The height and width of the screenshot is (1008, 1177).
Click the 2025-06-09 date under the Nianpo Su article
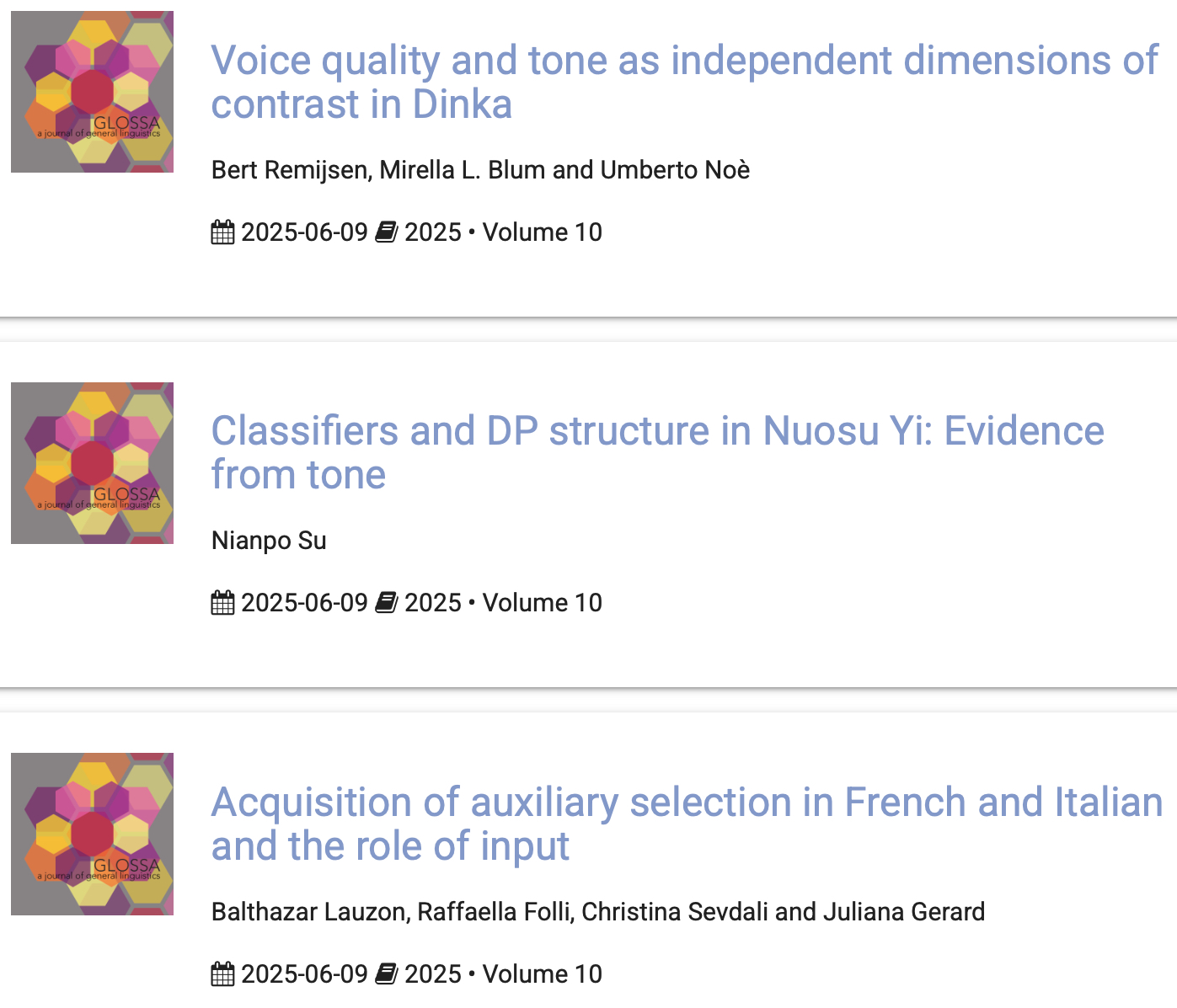point(304,603)
